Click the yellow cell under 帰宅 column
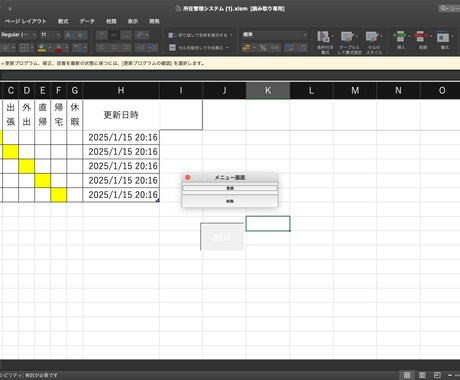The width and height of the screenshot is (460, 380). pyautogui.click(x=59, y=195)
